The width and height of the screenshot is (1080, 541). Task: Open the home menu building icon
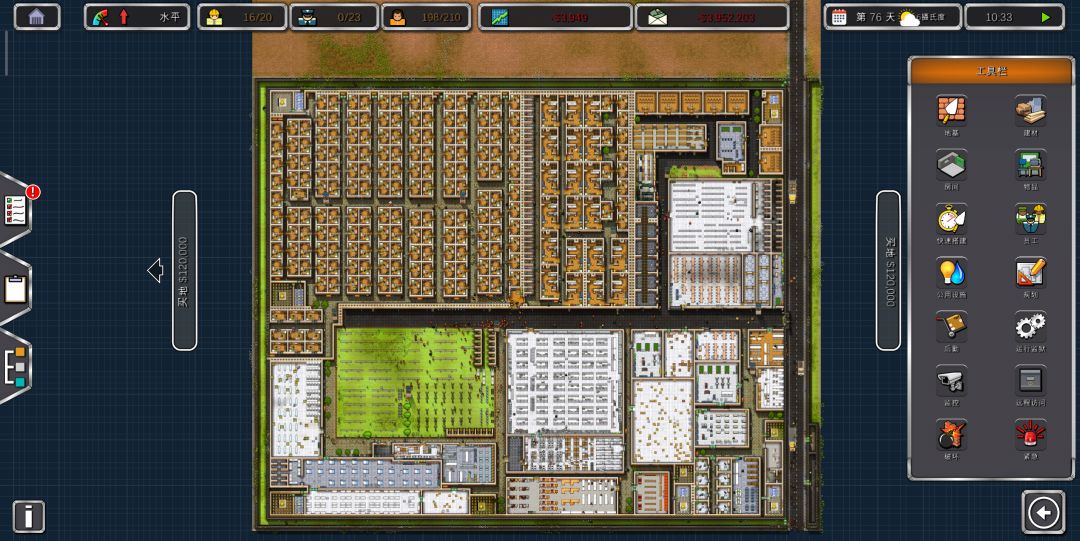(37, 17)
